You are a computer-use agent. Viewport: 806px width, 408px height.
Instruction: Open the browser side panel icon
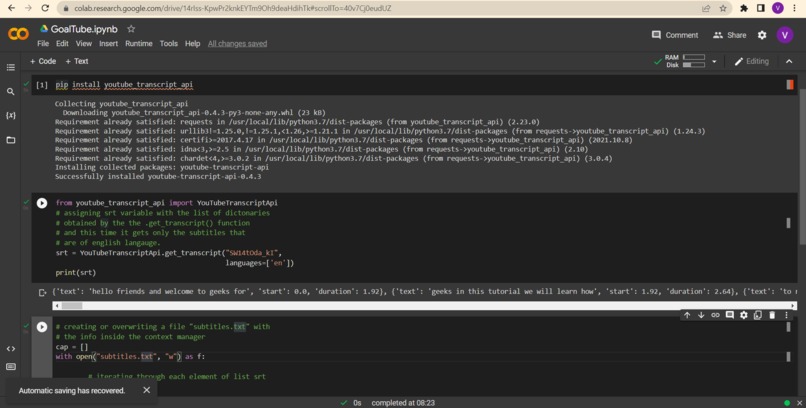(761, 8)
